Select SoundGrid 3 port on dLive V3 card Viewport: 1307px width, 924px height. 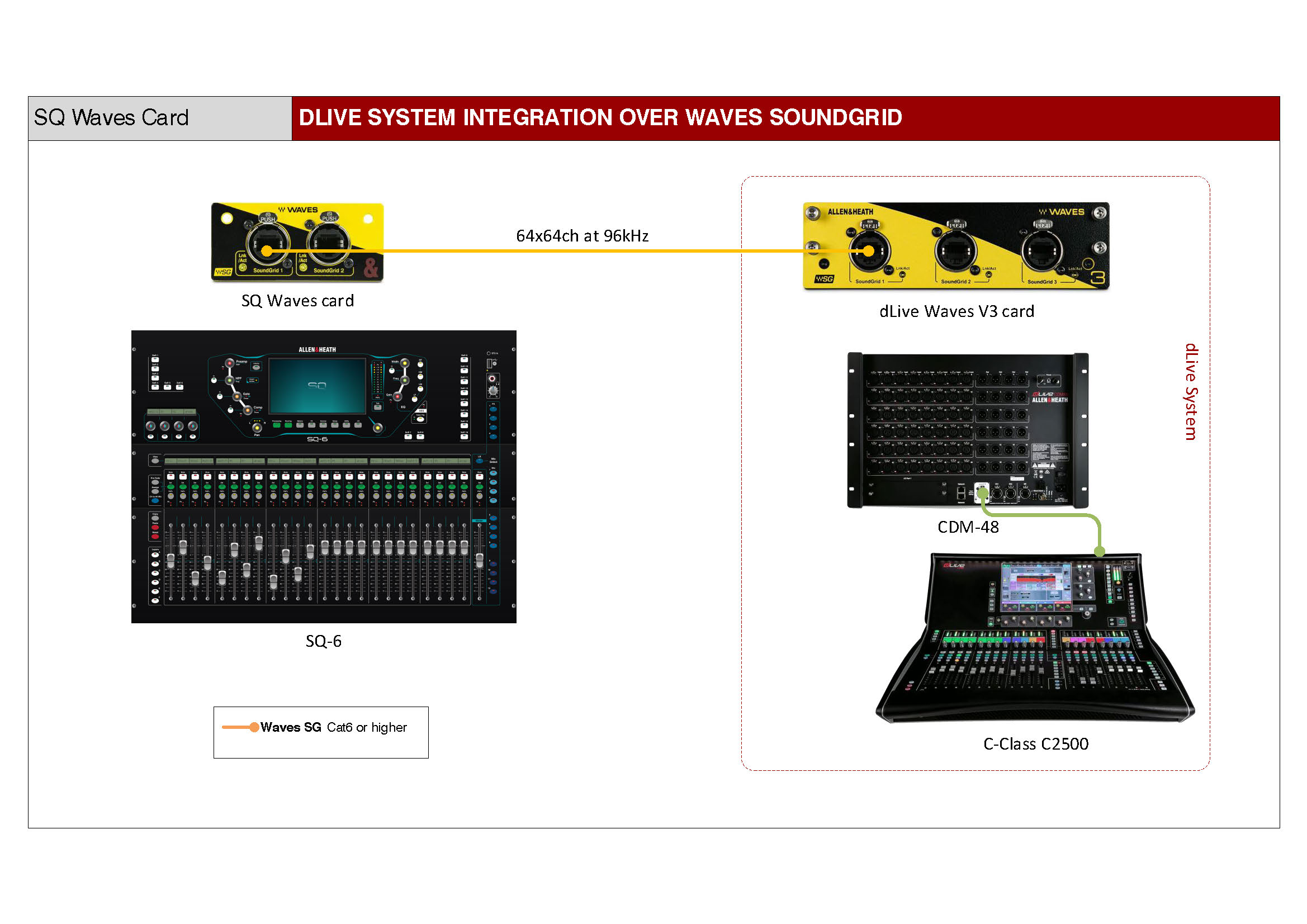click(1042, 250)
